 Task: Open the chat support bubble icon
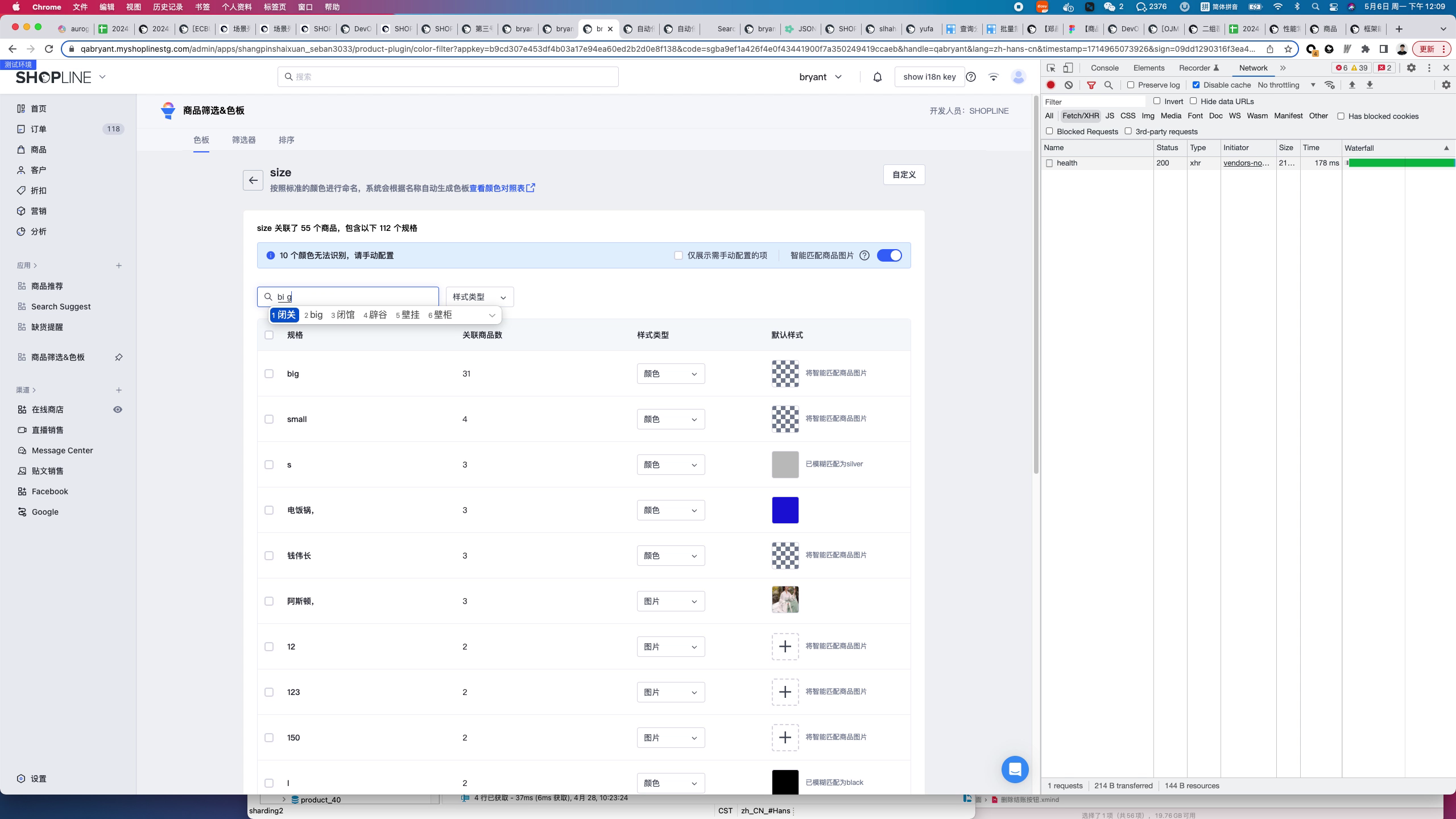click(1015, 770)
